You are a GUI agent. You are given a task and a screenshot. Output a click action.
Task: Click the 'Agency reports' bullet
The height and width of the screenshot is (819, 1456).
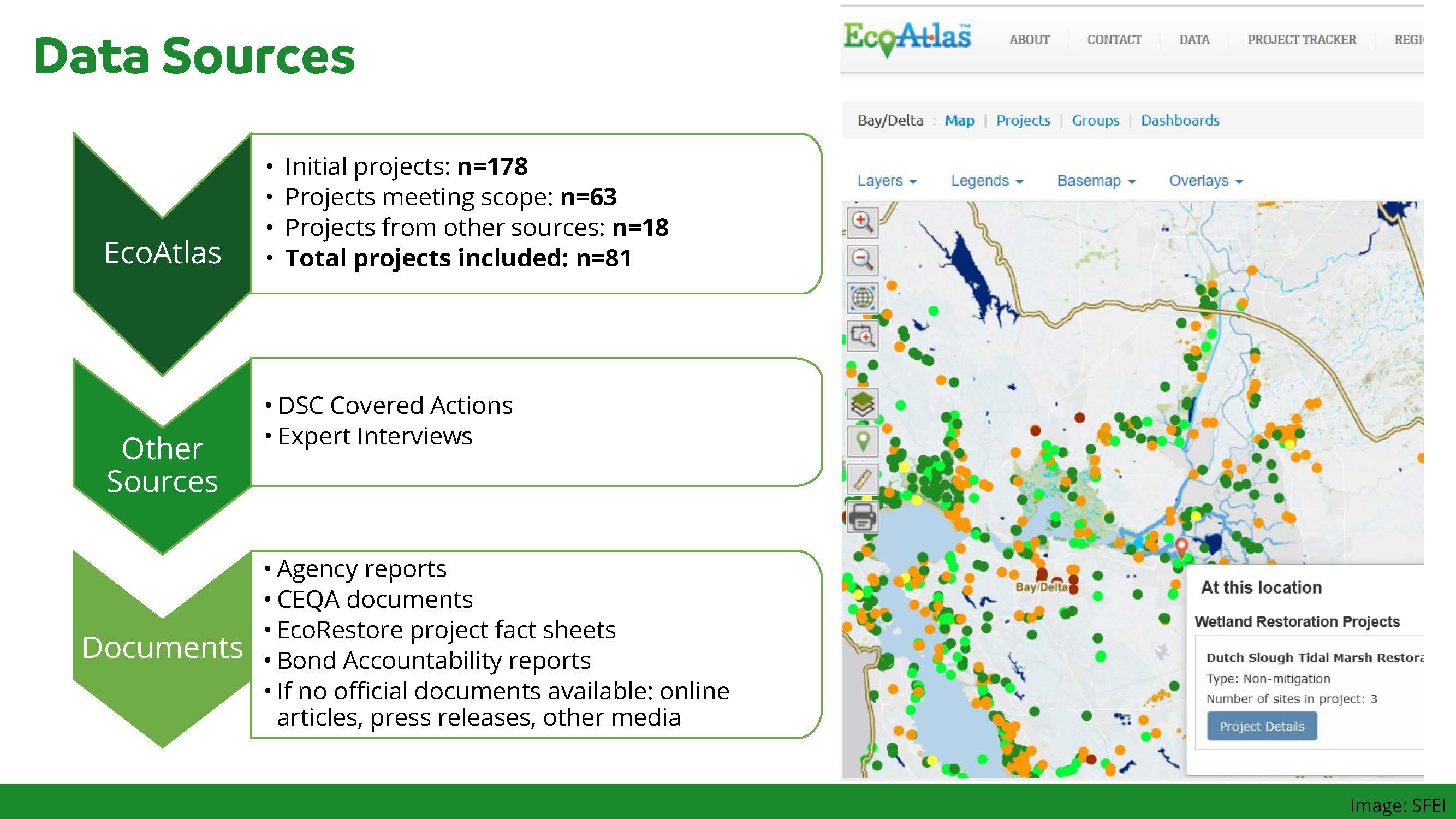pos(362,568)
